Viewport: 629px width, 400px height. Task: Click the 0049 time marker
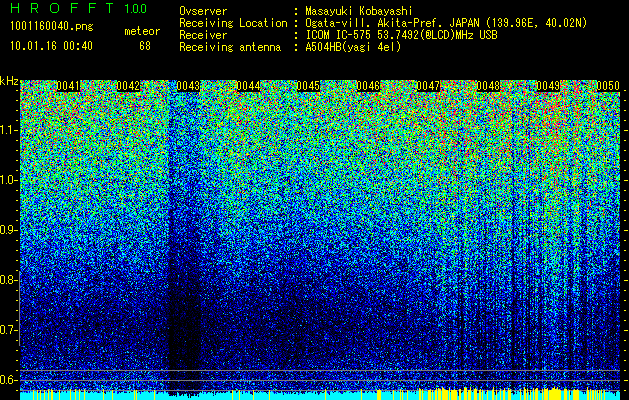(548, 86)
